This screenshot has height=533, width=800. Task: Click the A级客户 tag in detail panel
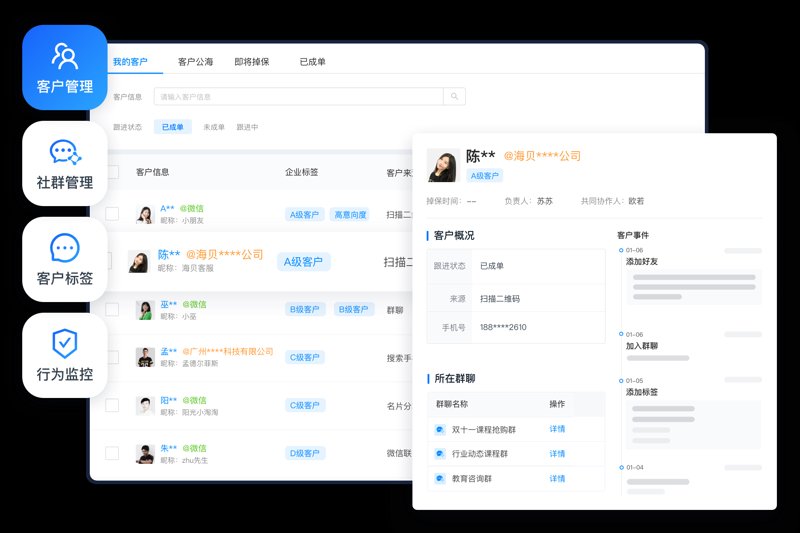click(x=484, y=175)
